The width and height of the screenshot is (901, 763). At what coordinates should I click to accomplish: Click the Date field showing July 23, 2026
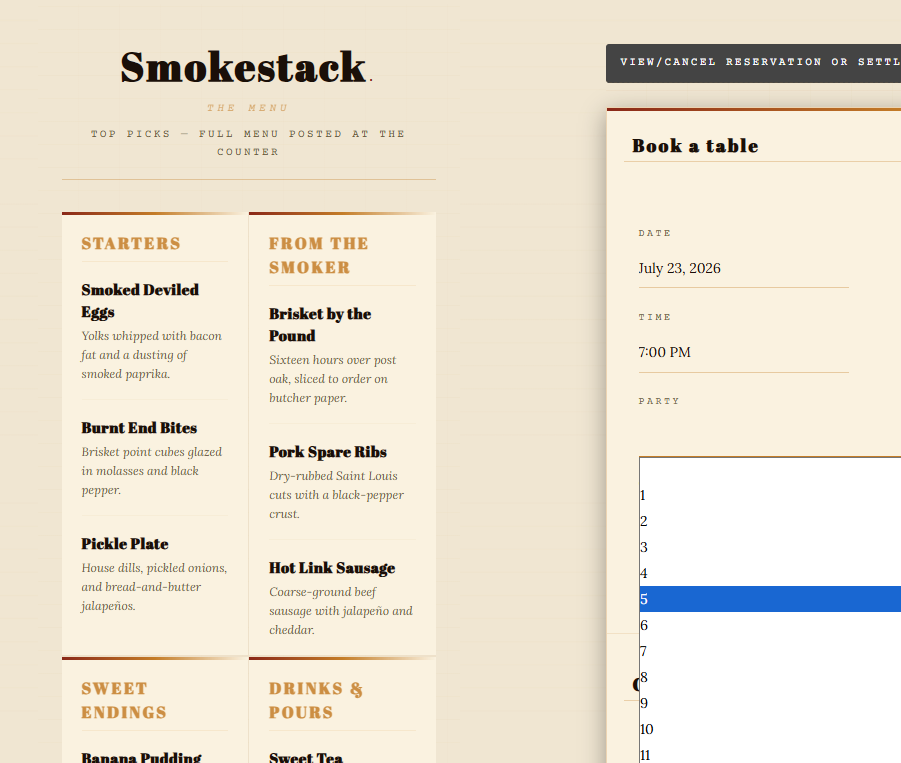coord(744,268)
